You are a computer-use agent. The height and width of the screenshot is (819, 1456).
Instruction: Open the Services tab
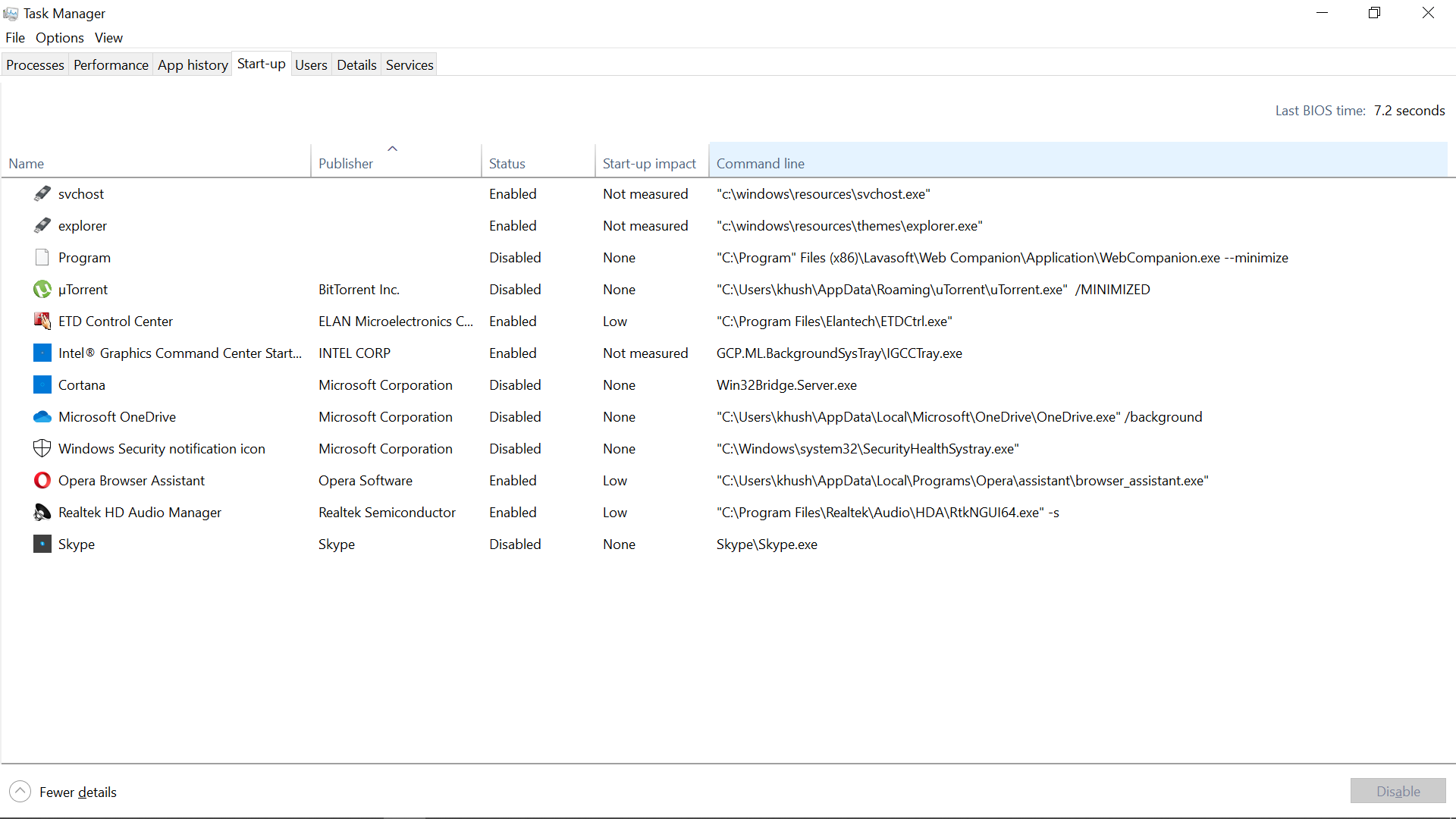pos(409,65)
